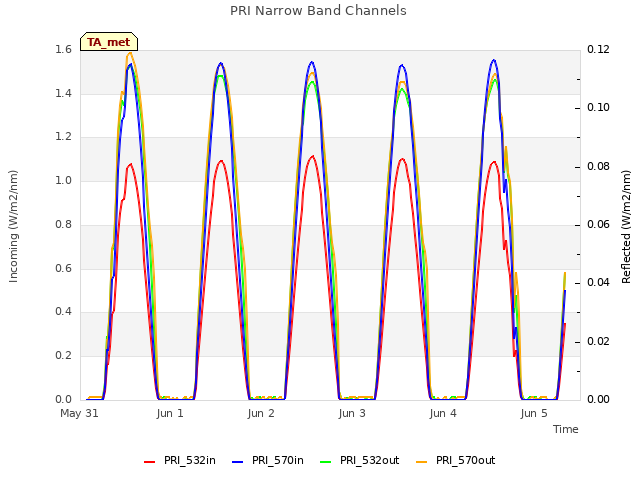Click the green PRI_532out legend swatch
Image resolution: width=640 pixels, height=480 pixels.
click(x=326, y=462)
